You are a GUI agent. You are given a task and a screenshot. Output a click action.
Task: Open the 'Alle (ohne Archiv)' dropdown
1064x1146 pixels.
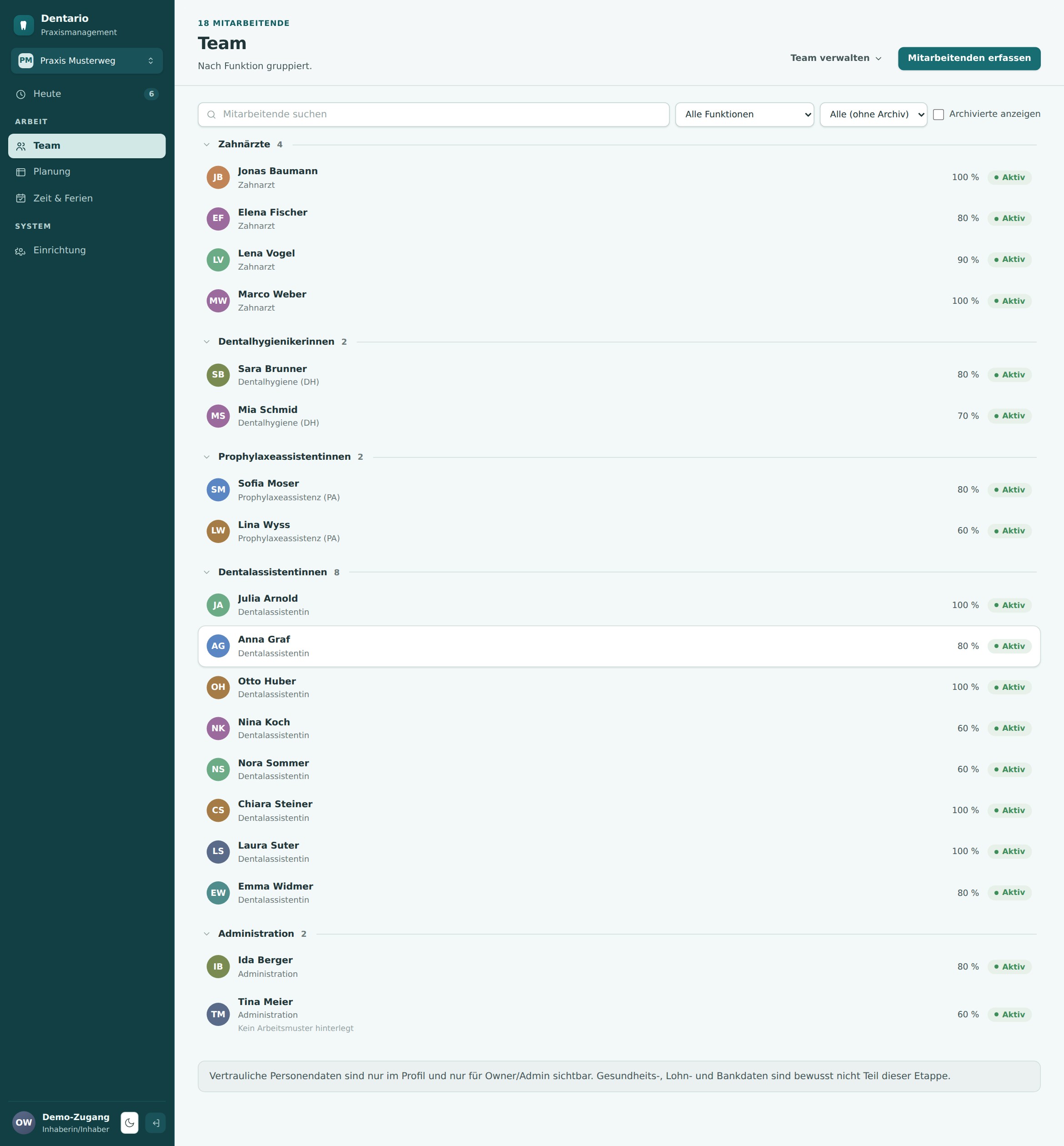click(x=873, y=115)
